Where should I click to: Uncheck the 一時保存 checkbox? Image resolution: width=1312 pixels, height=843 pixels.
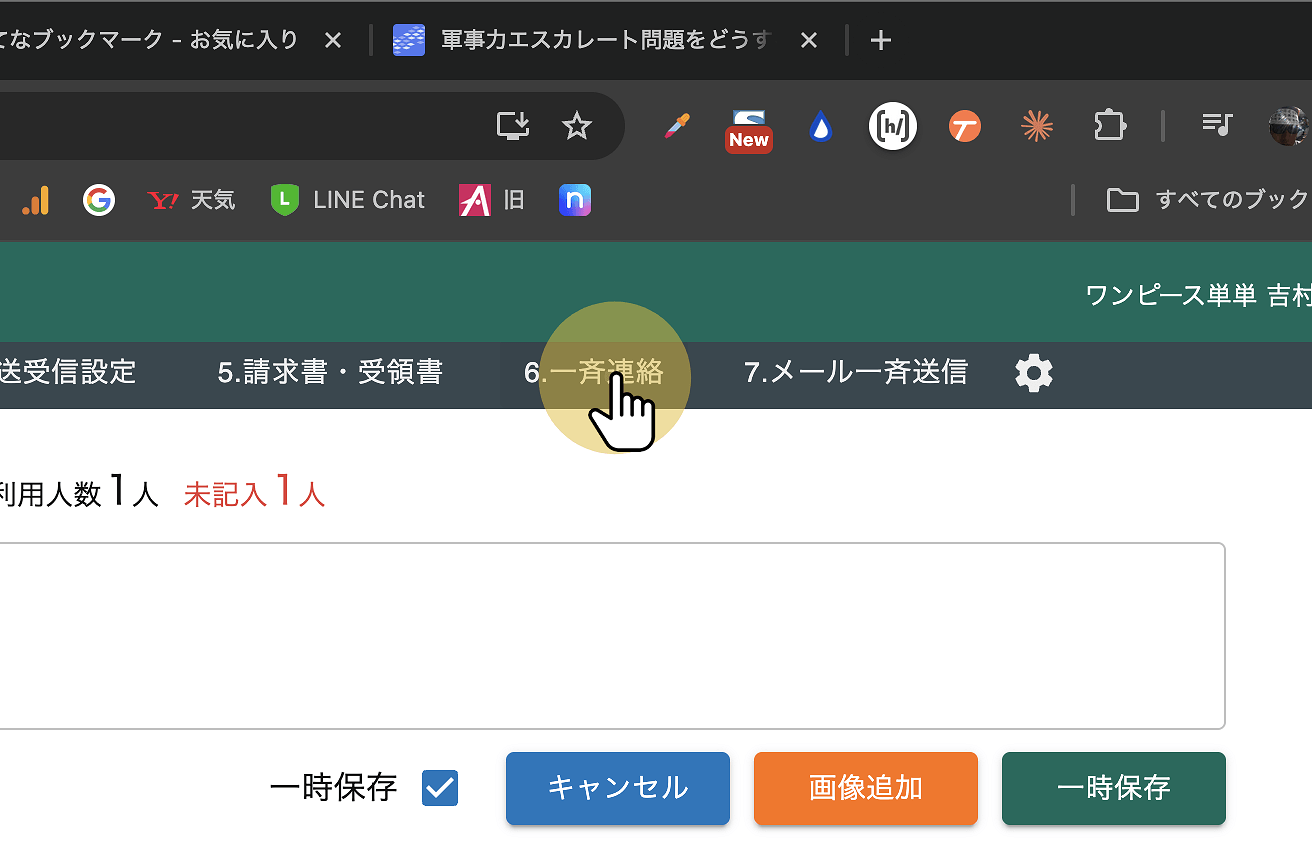(x=440, y=788)
